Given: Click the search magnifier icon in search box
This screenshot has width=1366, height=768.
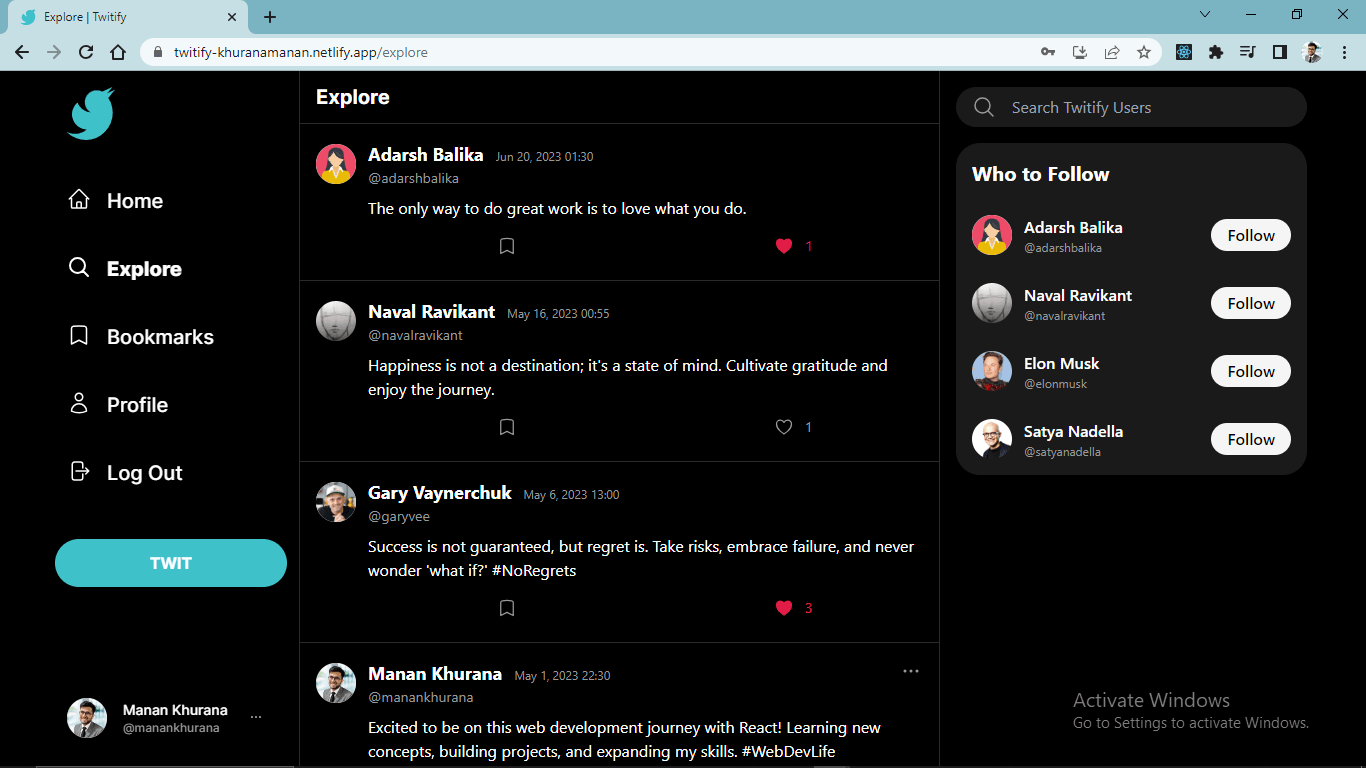Looking at the screenshot, I should click(x=984, y=107).
